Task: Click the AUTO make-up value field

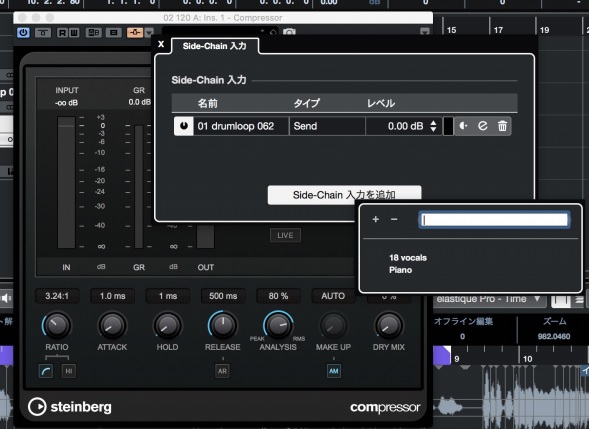Action: coord(333,296)
